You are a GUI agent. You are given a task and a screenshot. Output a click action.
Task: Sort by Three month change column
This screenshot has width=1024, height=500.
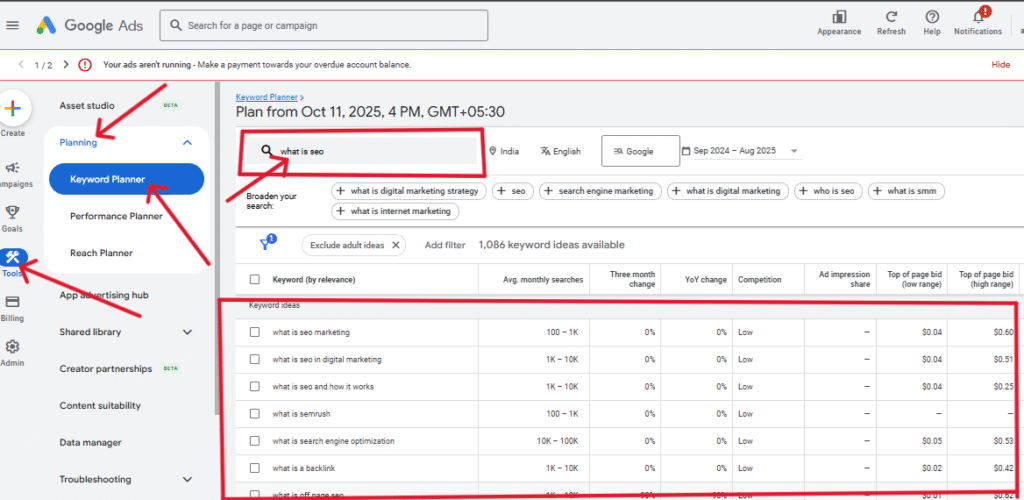point(632,279)
